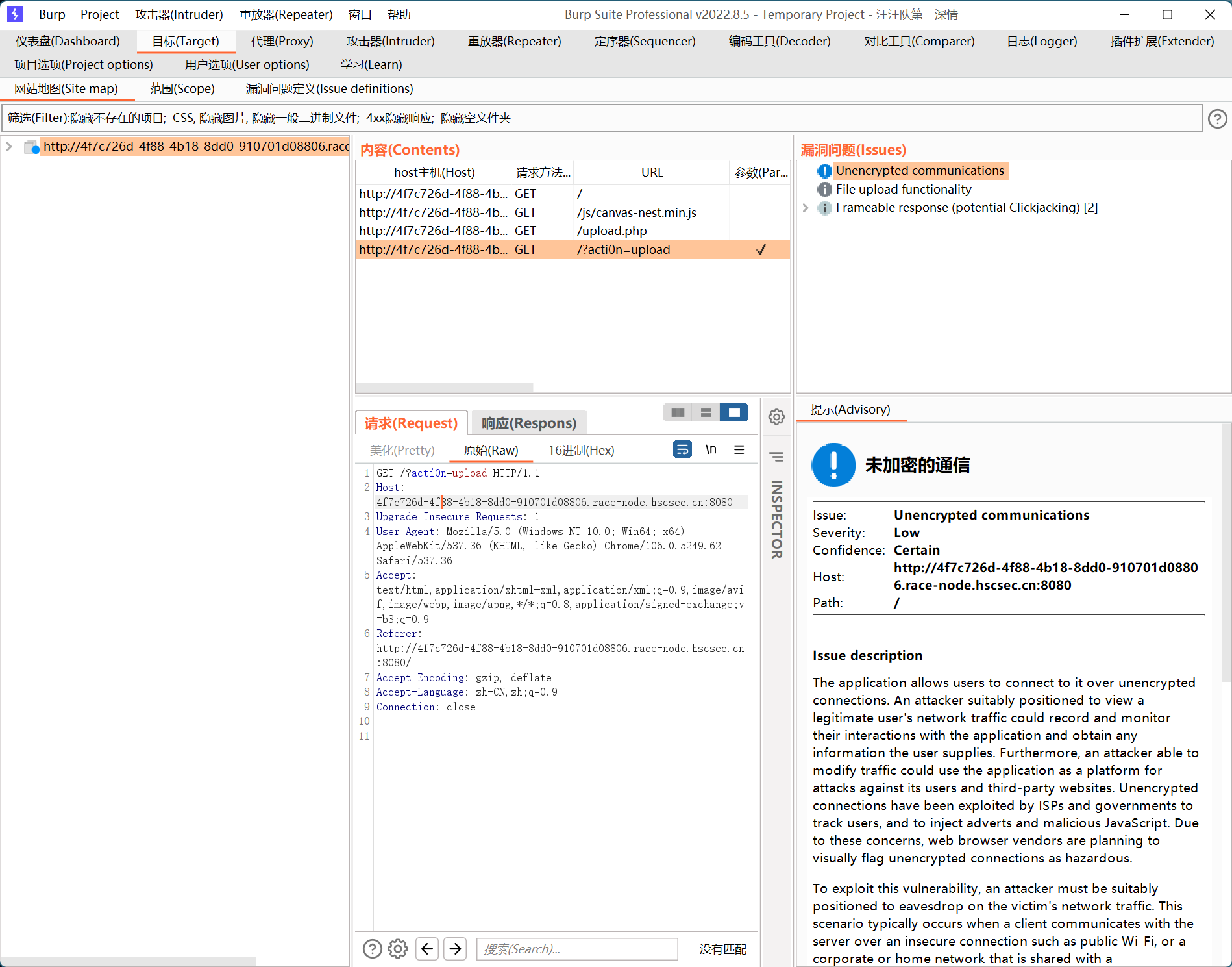Click the large Advisory warning icon
Image resolution: width=1232 pixels, height=967 pixels.
click(833, 465)
